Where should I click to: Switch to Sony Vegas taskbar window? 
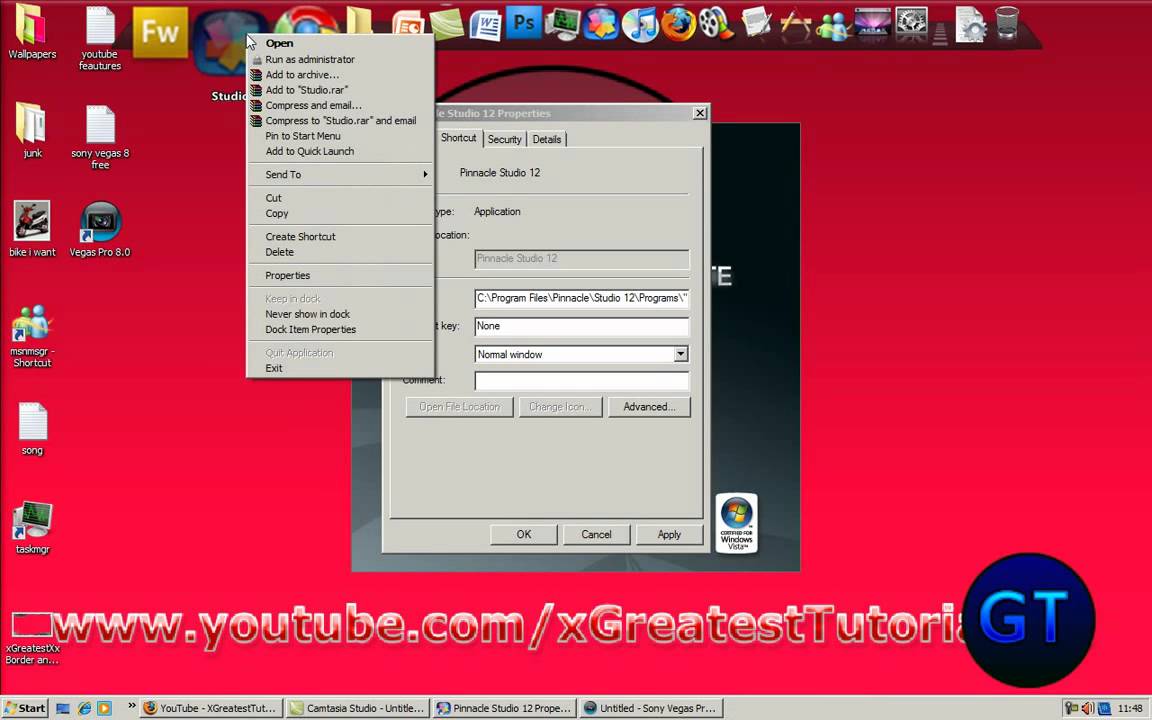pos(649,708)
